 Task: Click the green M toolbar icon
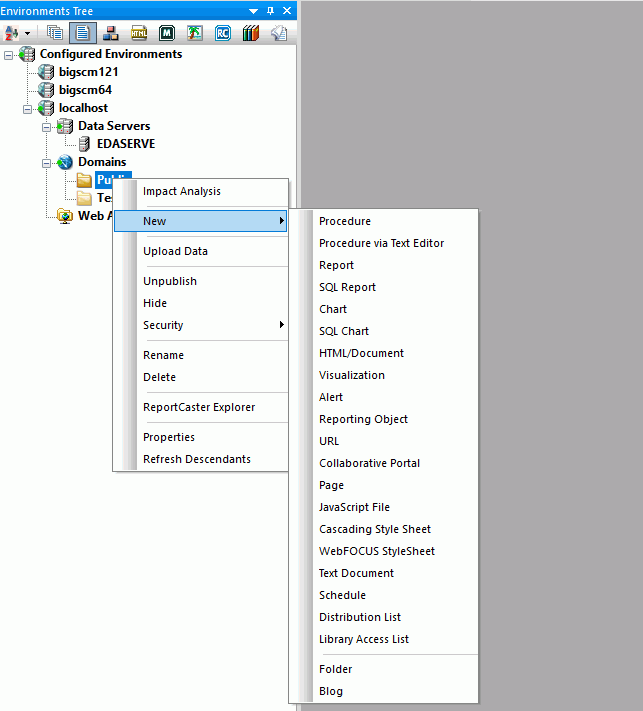(167, 33)
